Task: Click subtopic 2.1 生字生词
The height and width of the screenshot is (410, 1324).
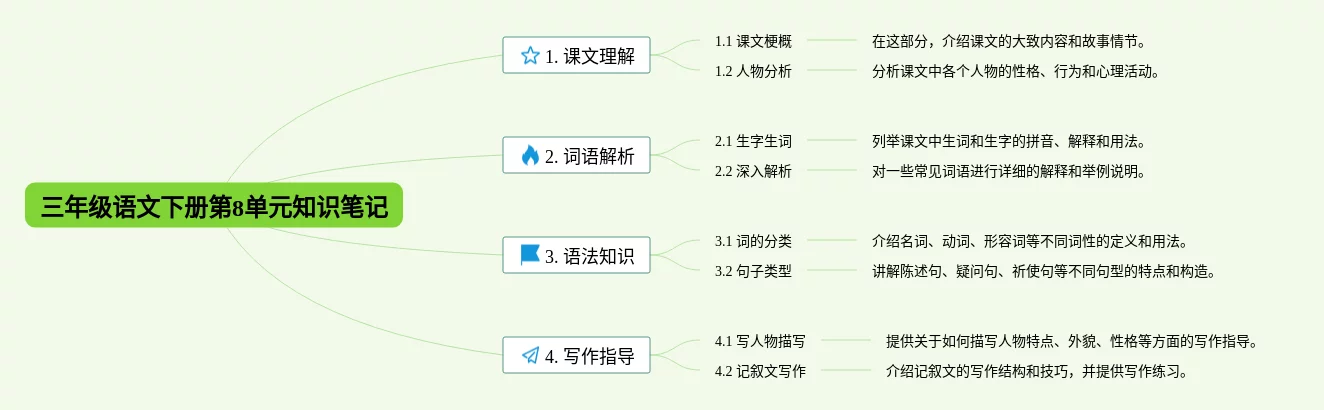Action: pyautogui.click(x=753, y=141)
